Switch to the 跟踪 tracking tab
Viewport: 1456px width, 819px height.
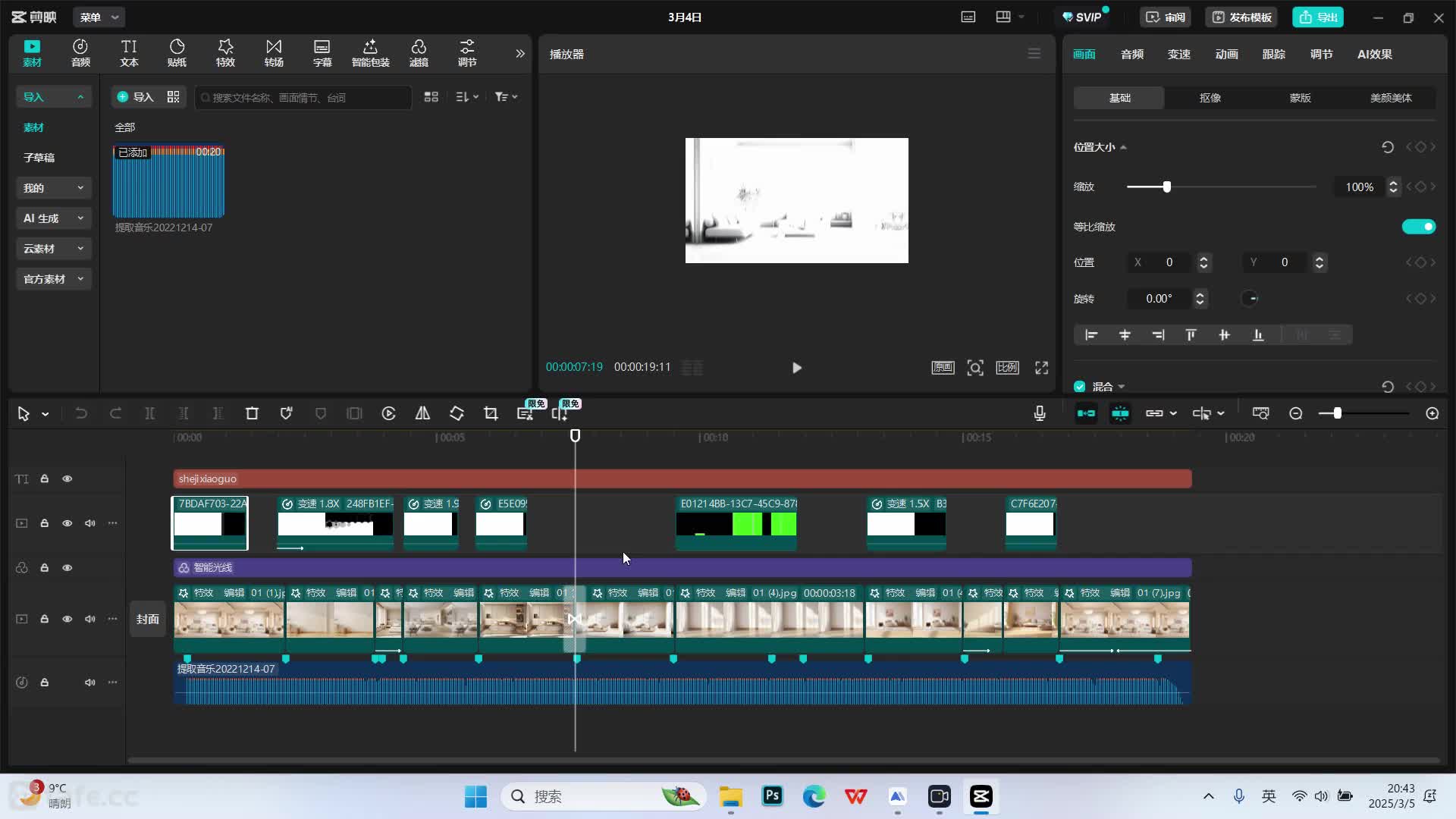pos(1273,55)
